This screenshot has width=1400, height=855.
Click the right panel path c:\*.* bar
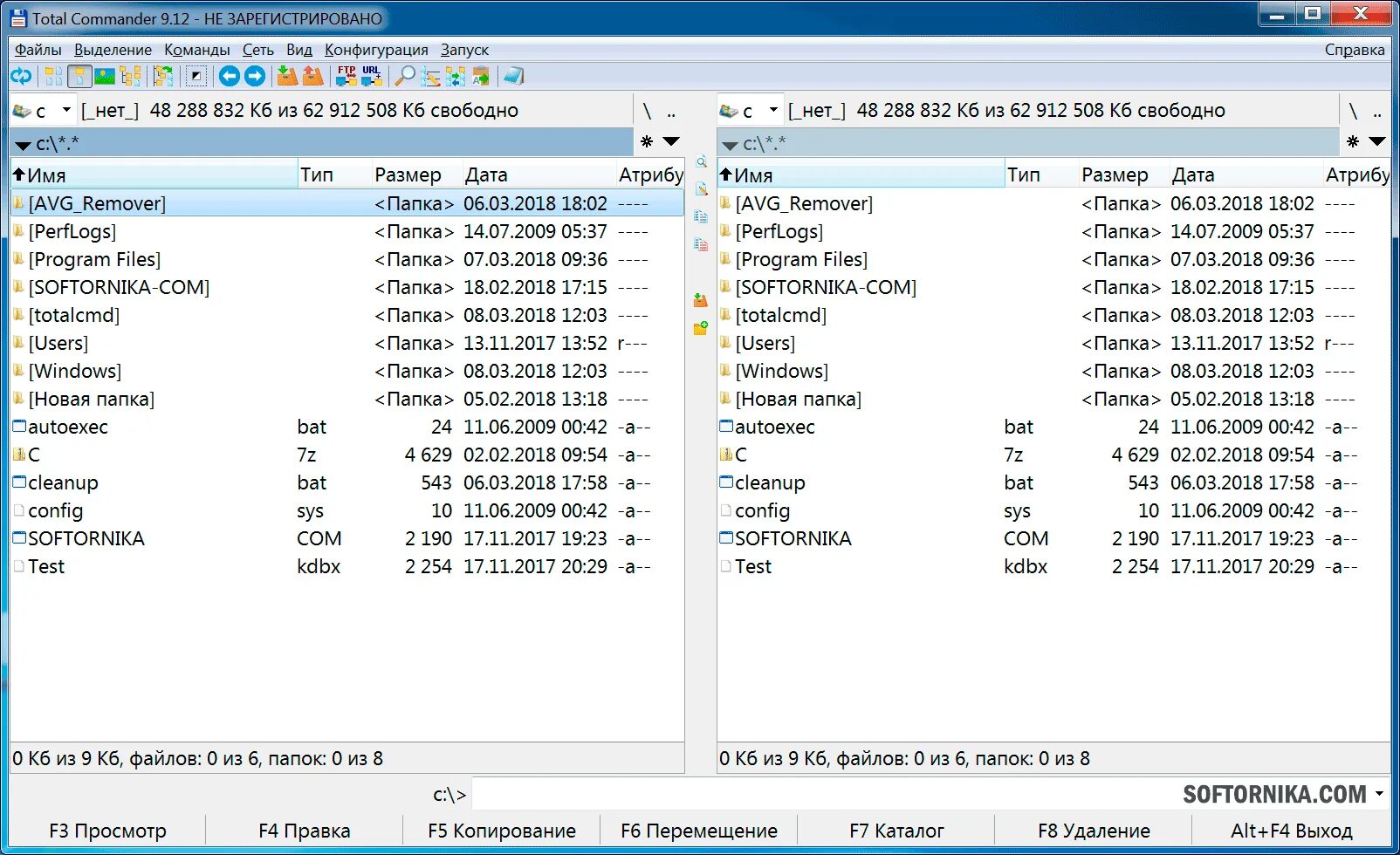(x=1028, y=143)
